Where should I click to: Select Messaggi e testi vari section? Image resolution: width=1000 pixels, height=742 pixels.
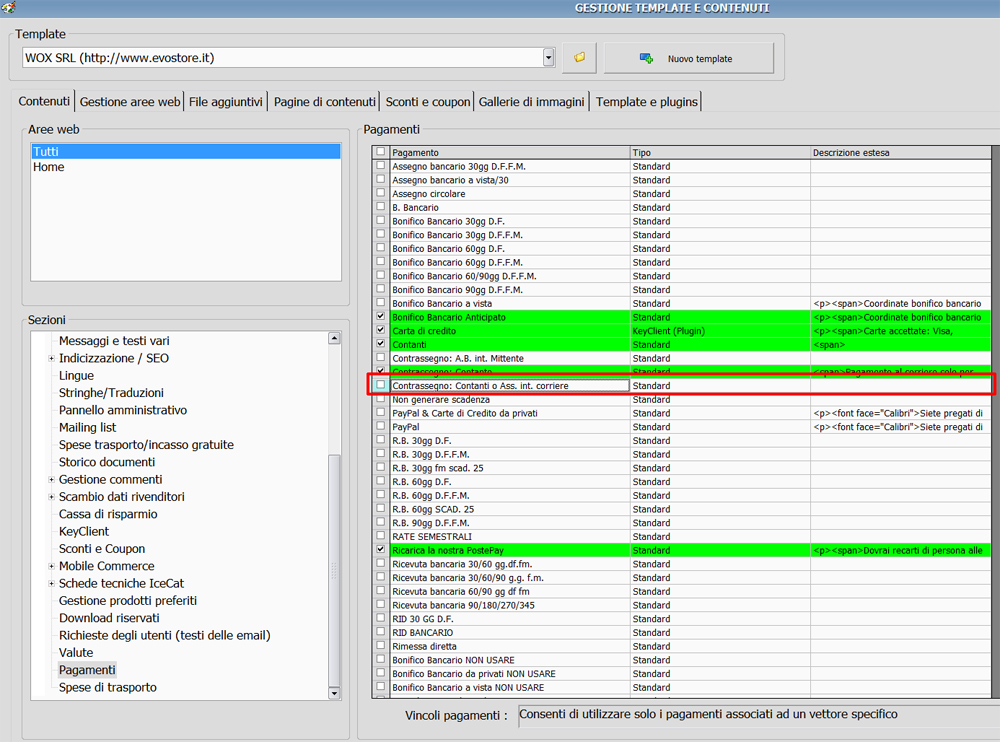[x=114, y=341]
